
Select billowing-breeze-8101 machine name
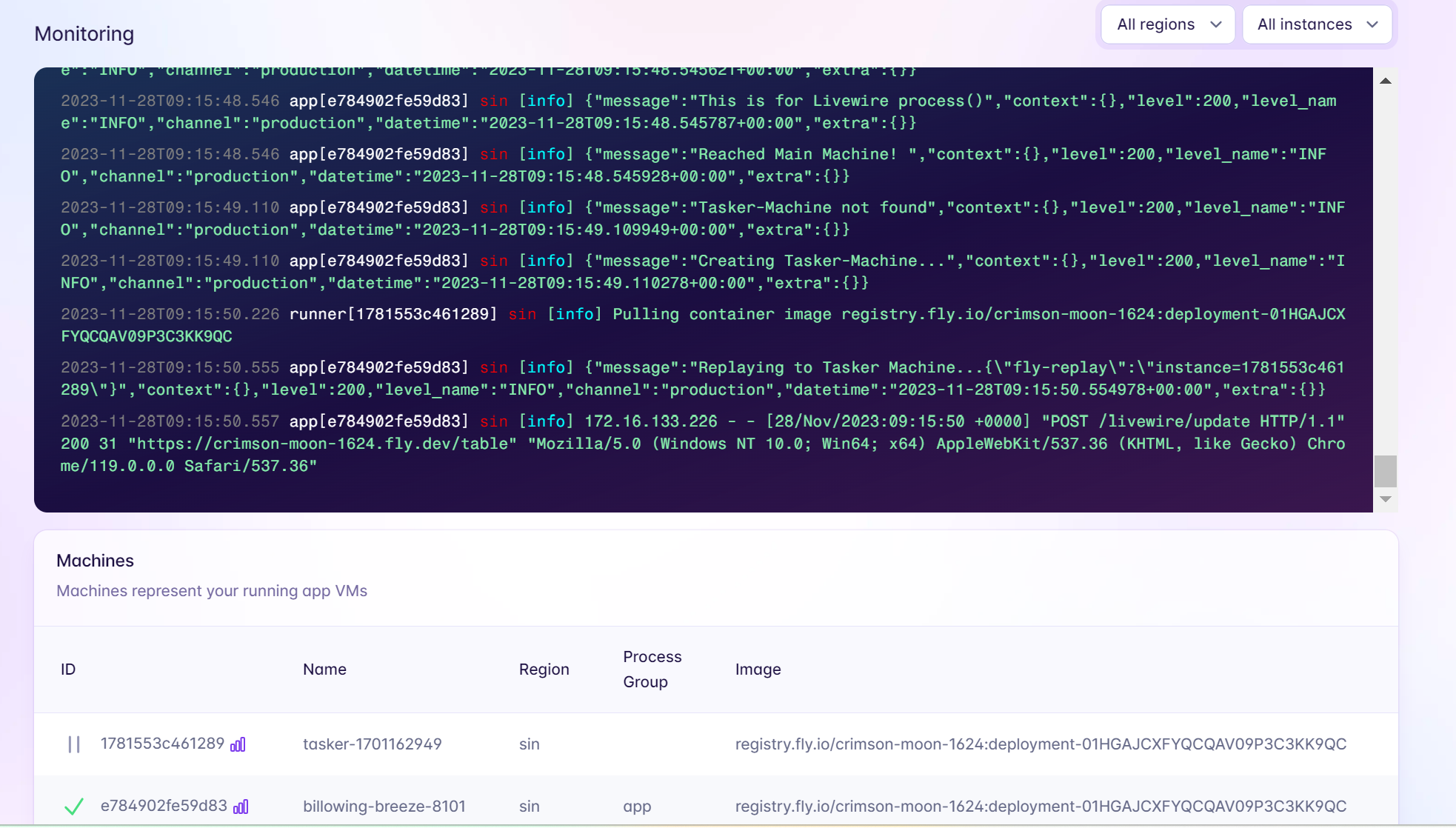(x=384, y=807)
